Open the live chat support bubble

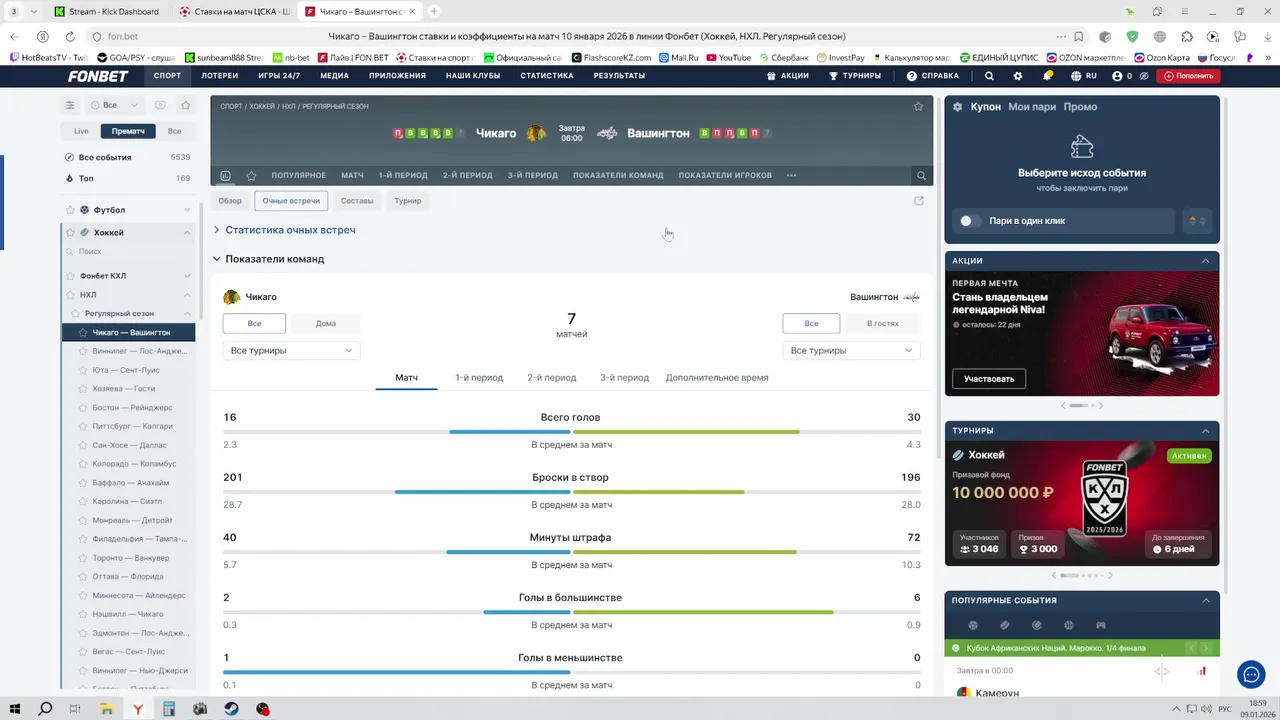[x=1251, y=675]
